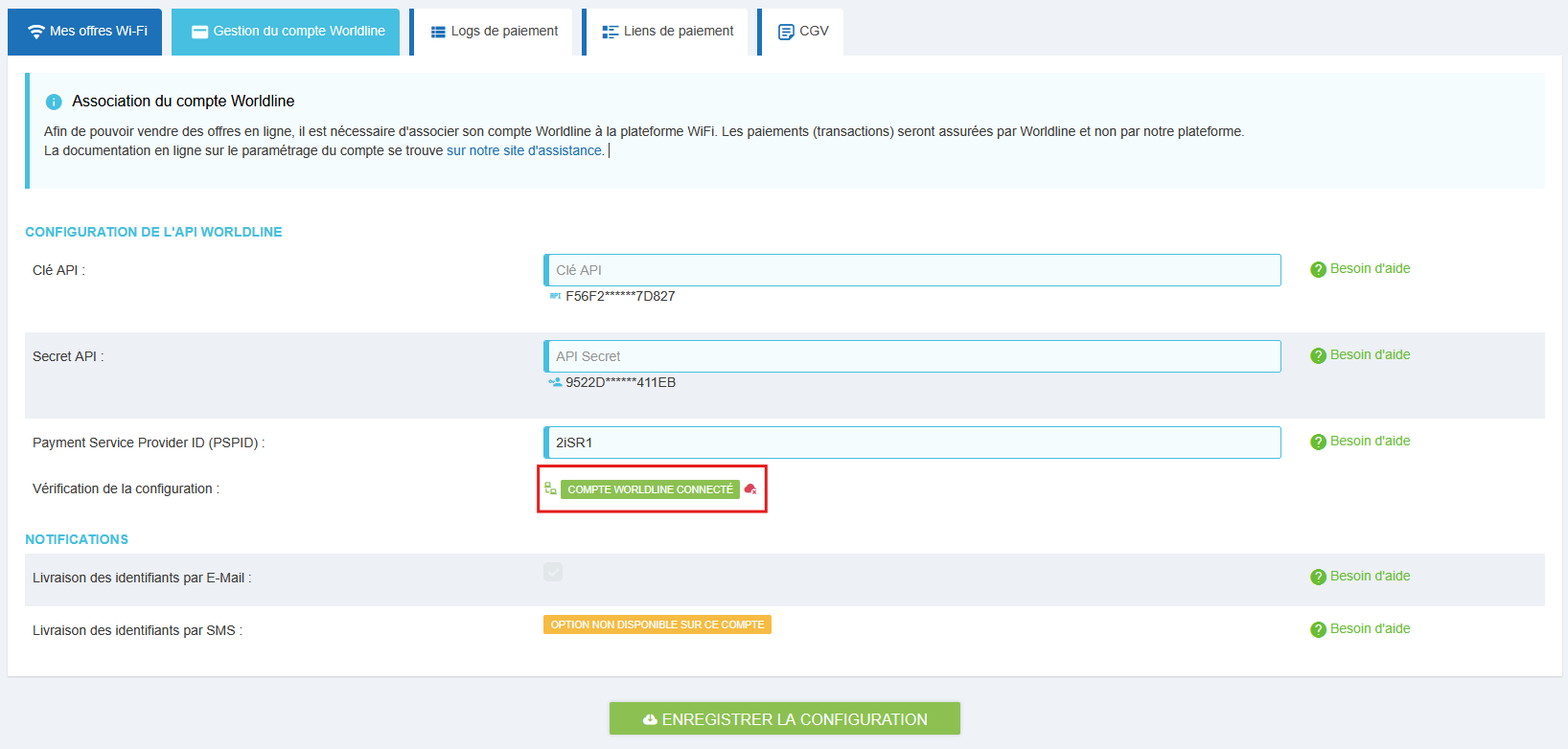Select Gestion du compte Worldline tab
The height and width of the screenshot is (749, 1568).
click(287, 32)
